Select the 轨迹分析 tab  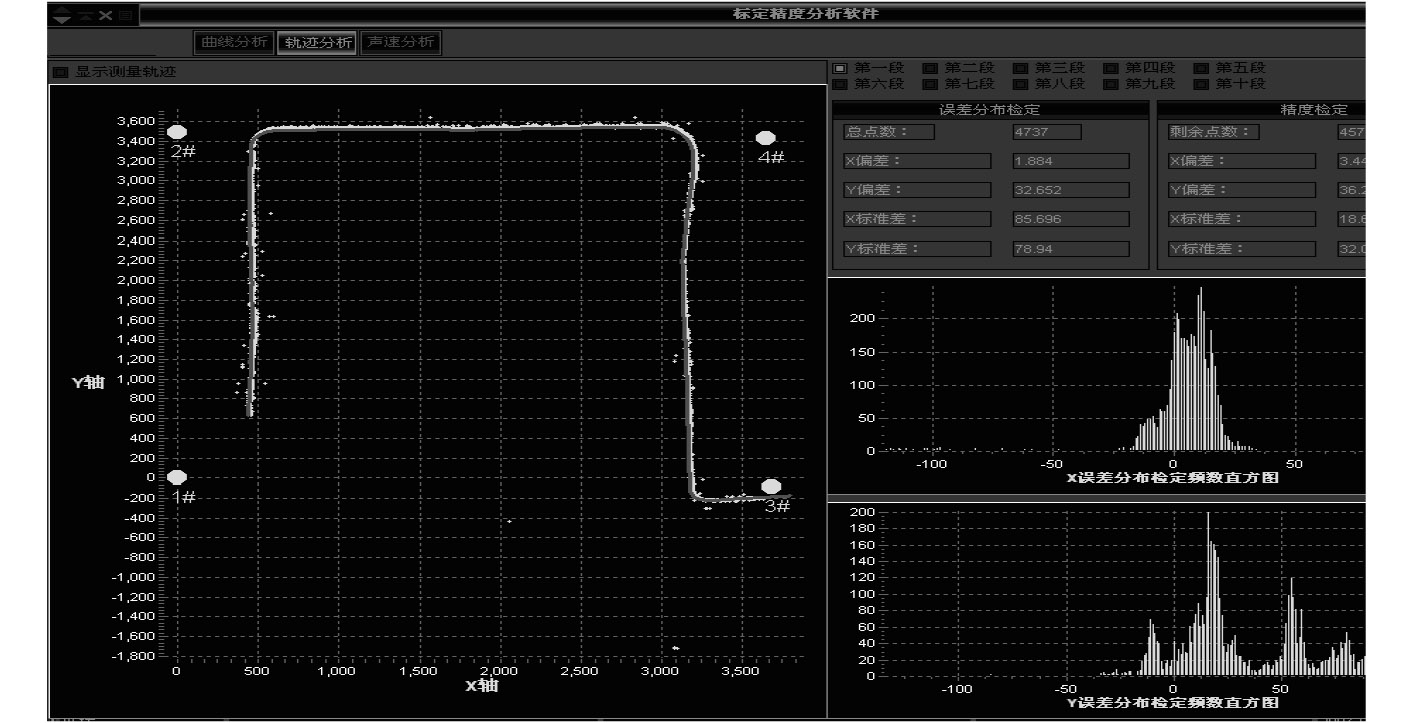[x=318, y=42]
